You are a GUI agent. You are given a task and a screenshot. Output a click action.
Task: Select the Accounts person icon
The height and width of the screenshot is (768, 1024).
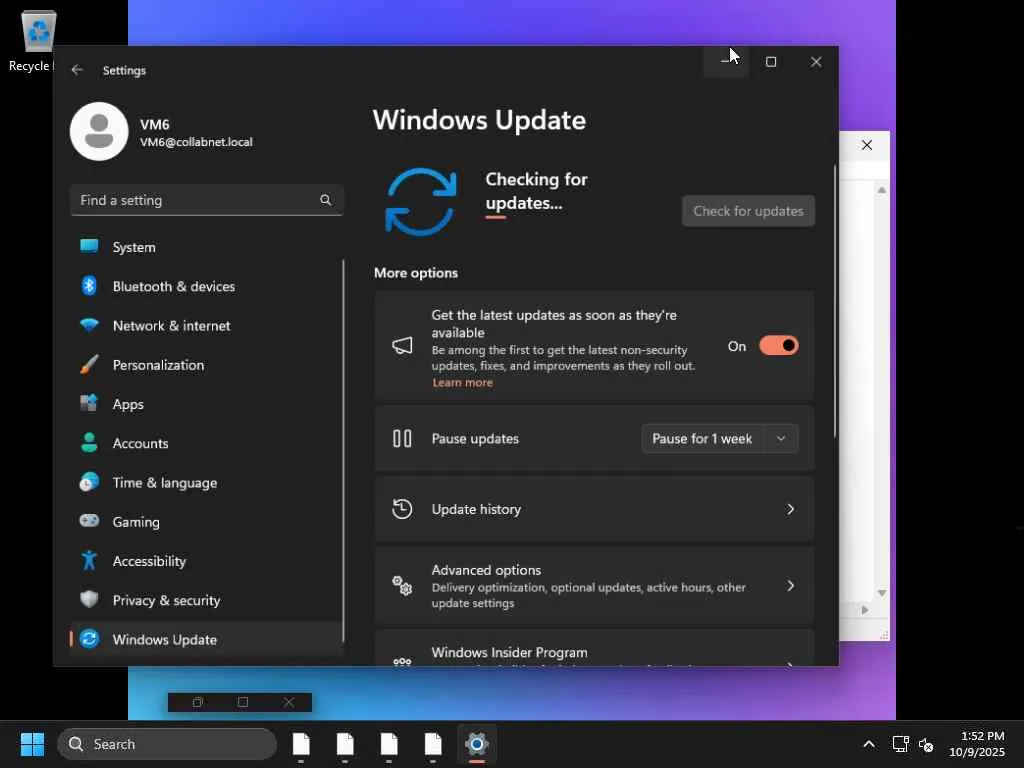tap(89, 442)
